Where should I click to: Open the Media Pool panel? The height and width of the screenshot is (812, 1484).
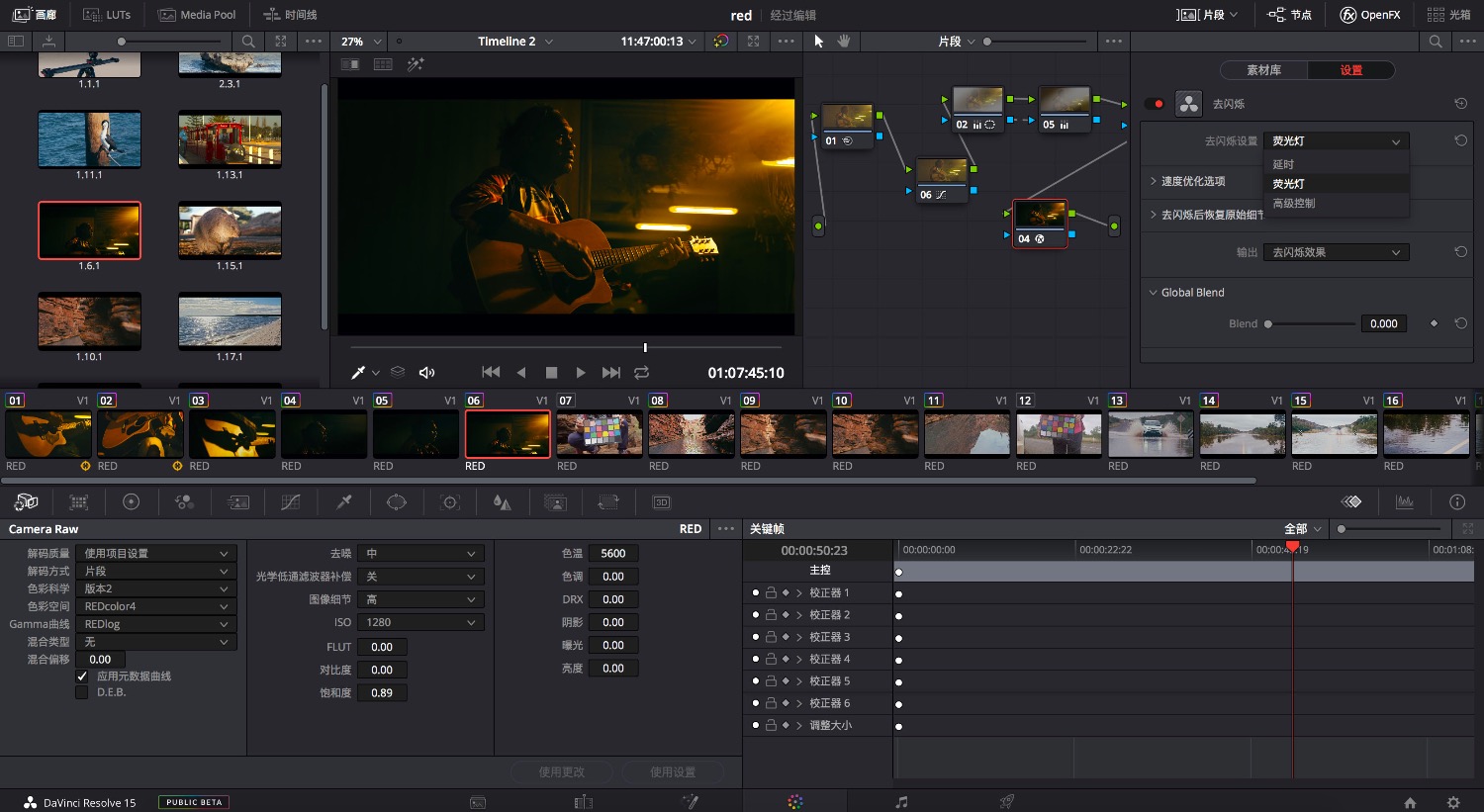(x=197, y=15)
